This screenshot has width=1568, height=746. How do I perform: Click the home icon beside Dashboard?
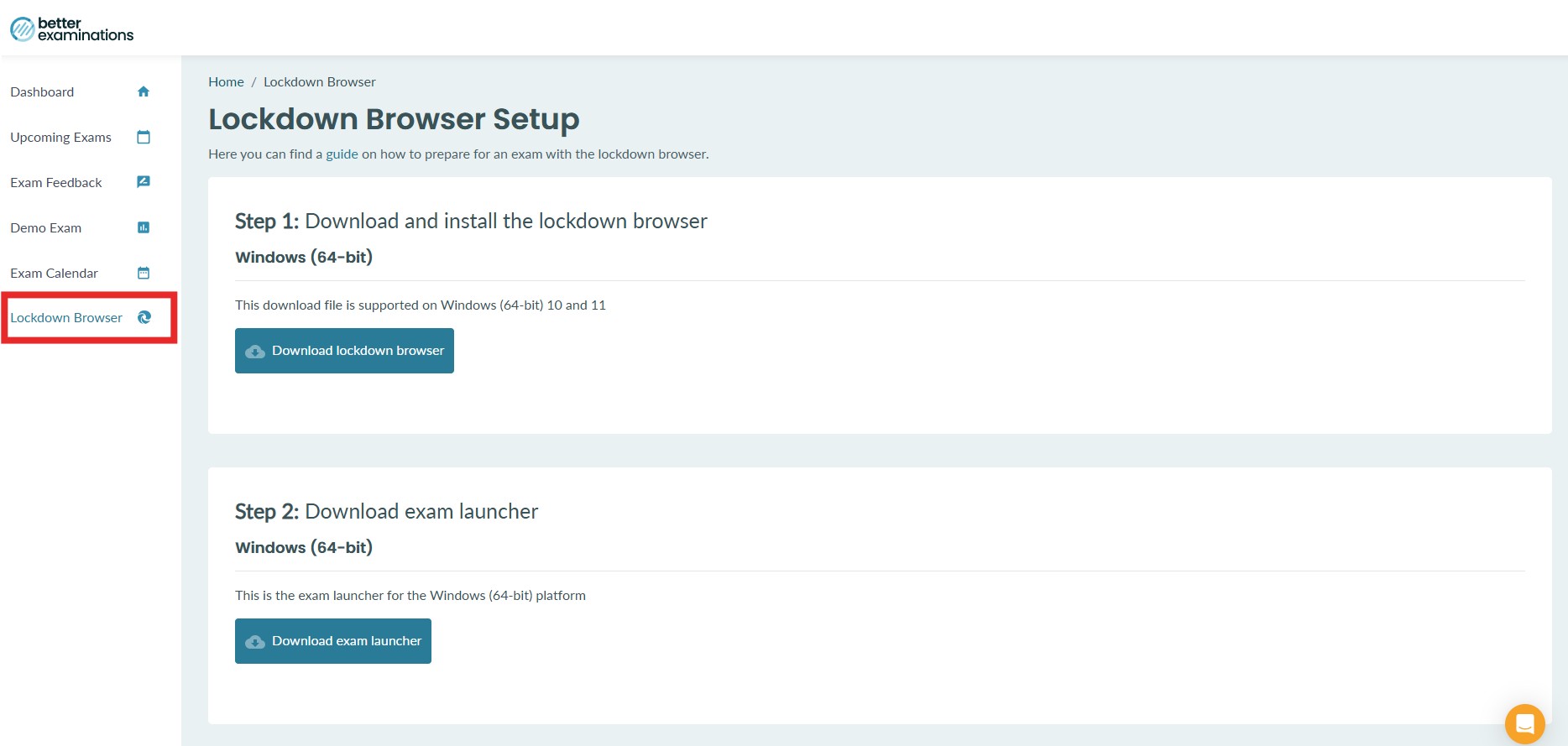144,91
